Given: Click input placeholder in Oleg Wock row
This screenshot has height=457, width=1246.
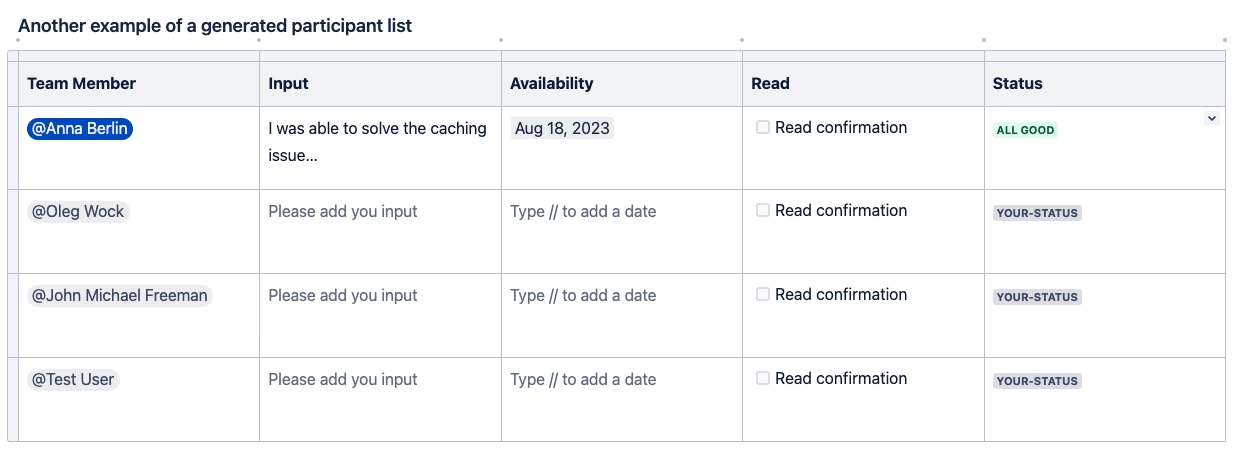Looking at the screenshot, I should click(x=343, y=211).
